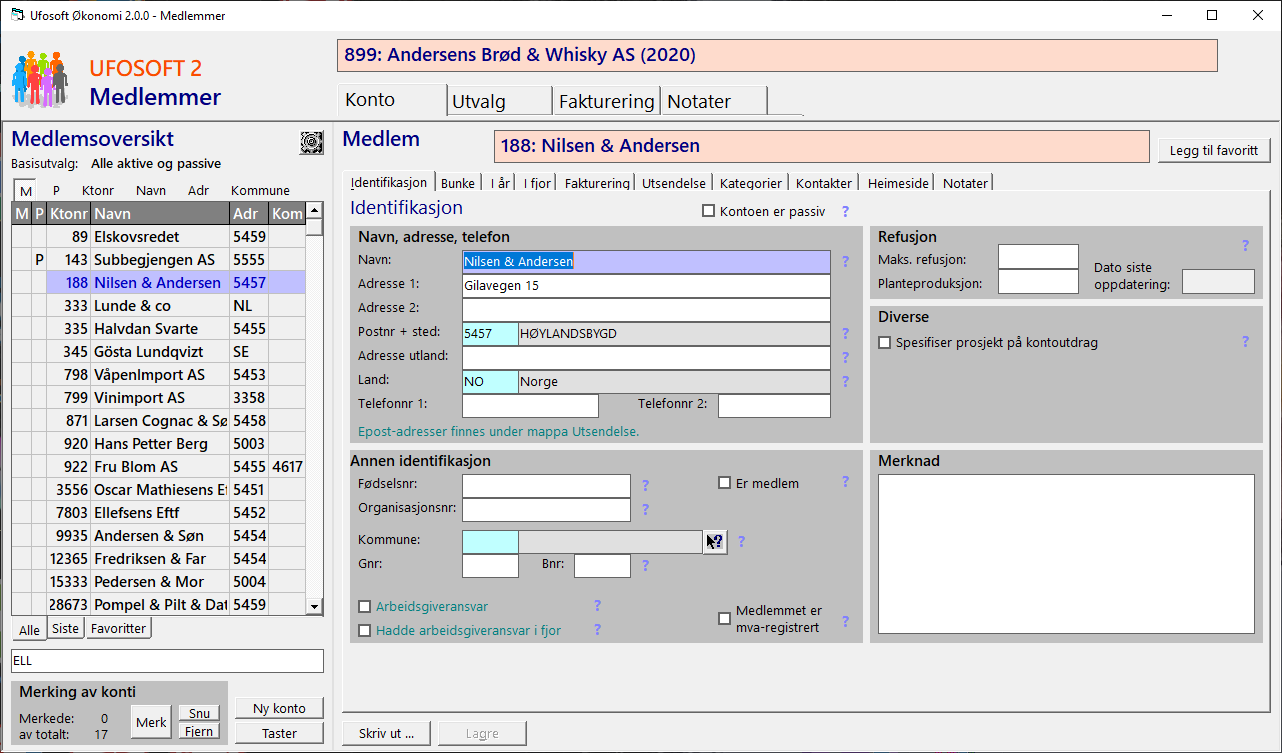Image resolution: width=1282 pixels, height=753 pixels.
Task: Click help icon next to Kontoen er passiv
Action: [845, 211]
